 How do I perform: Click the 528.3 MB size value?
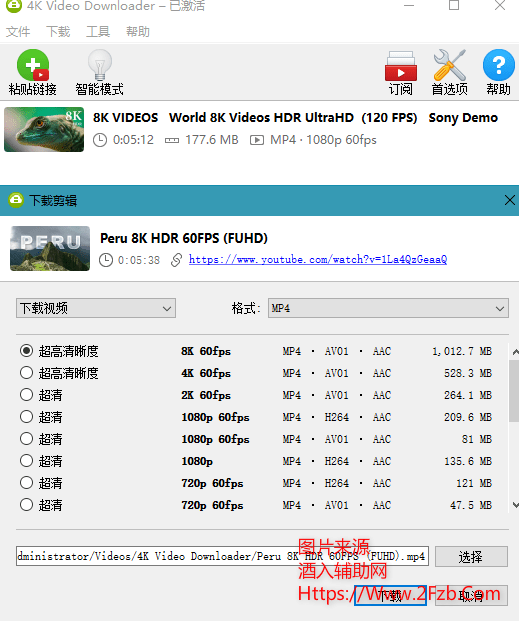[468, 373]
